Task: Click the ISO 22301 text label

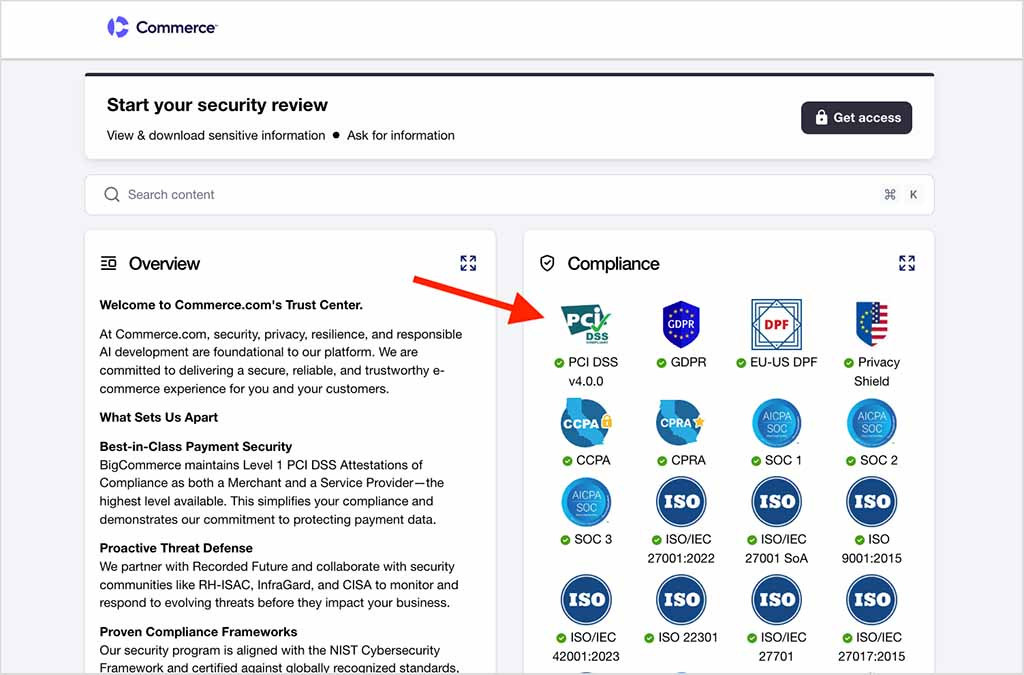Action: 688,637
